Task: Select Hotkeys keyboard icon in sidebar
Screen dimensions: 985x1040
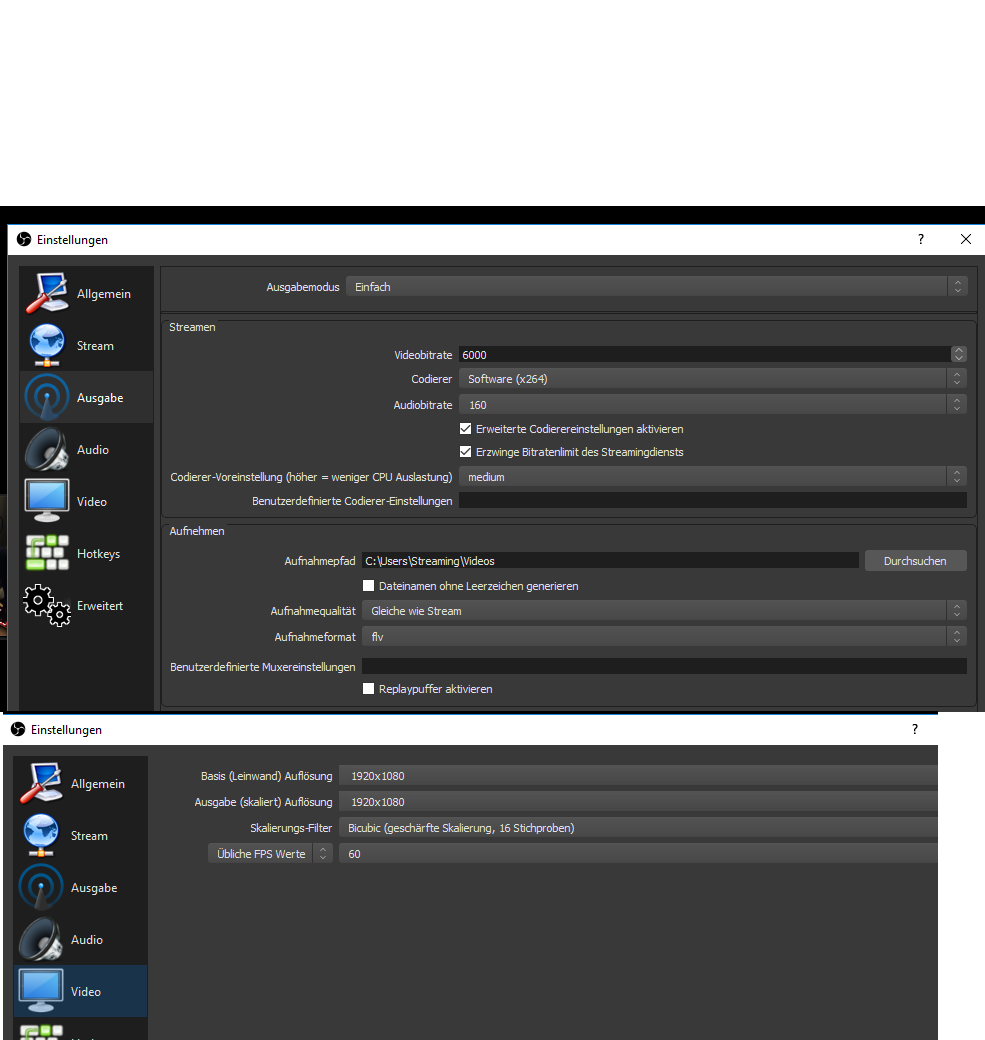Action: 47,554
